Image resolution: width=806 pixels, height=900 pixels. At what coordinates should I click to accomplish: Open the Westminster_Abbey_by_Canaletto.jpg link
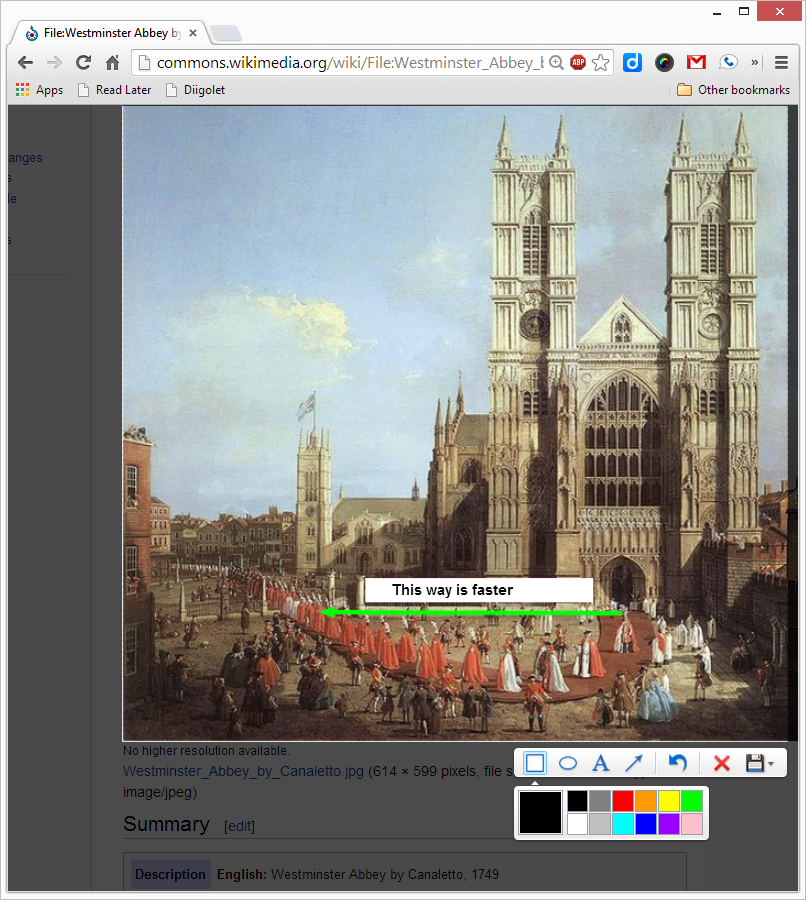[x=243, y=771]
